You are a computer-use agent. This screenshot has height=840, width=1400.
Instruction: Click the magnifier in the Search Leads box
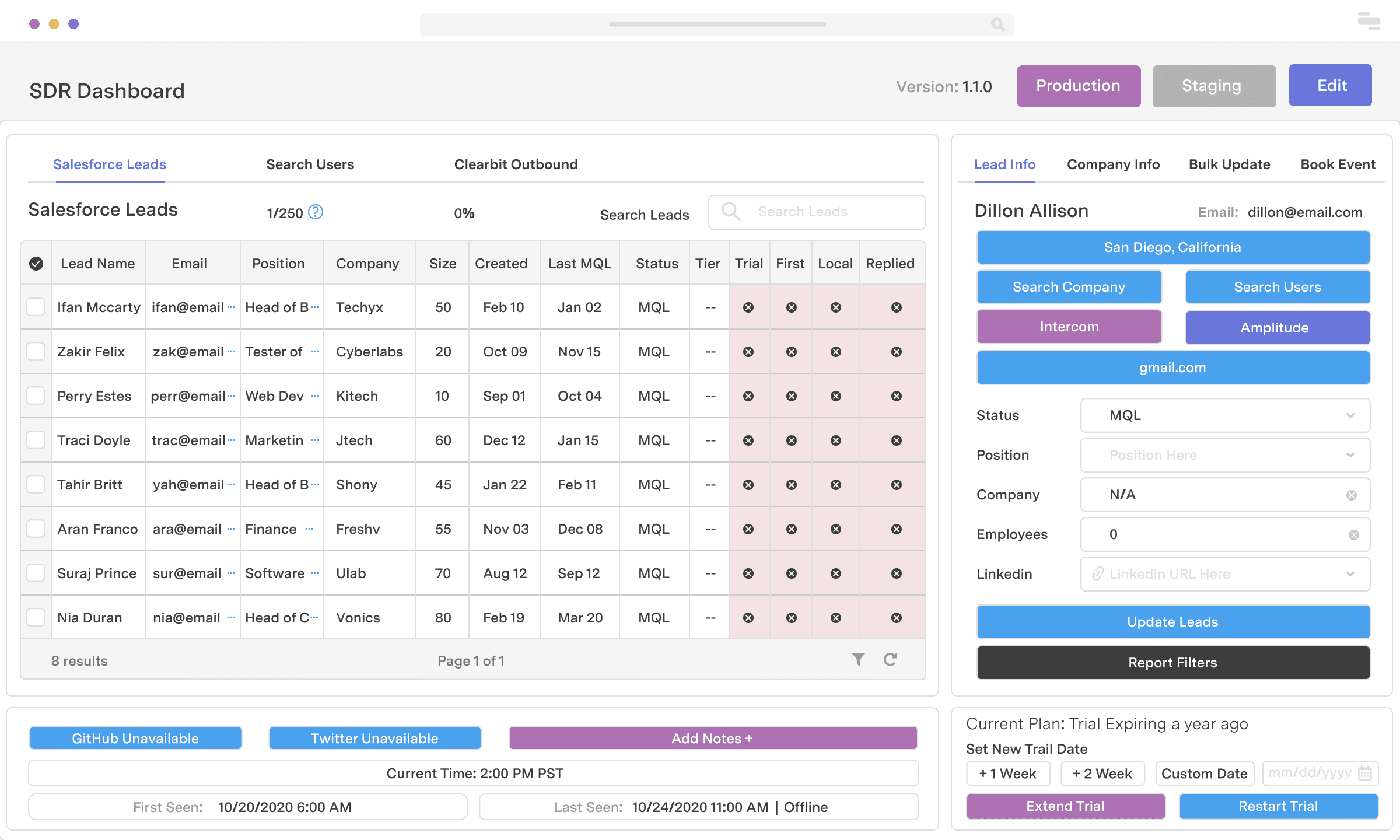point(730,212)
